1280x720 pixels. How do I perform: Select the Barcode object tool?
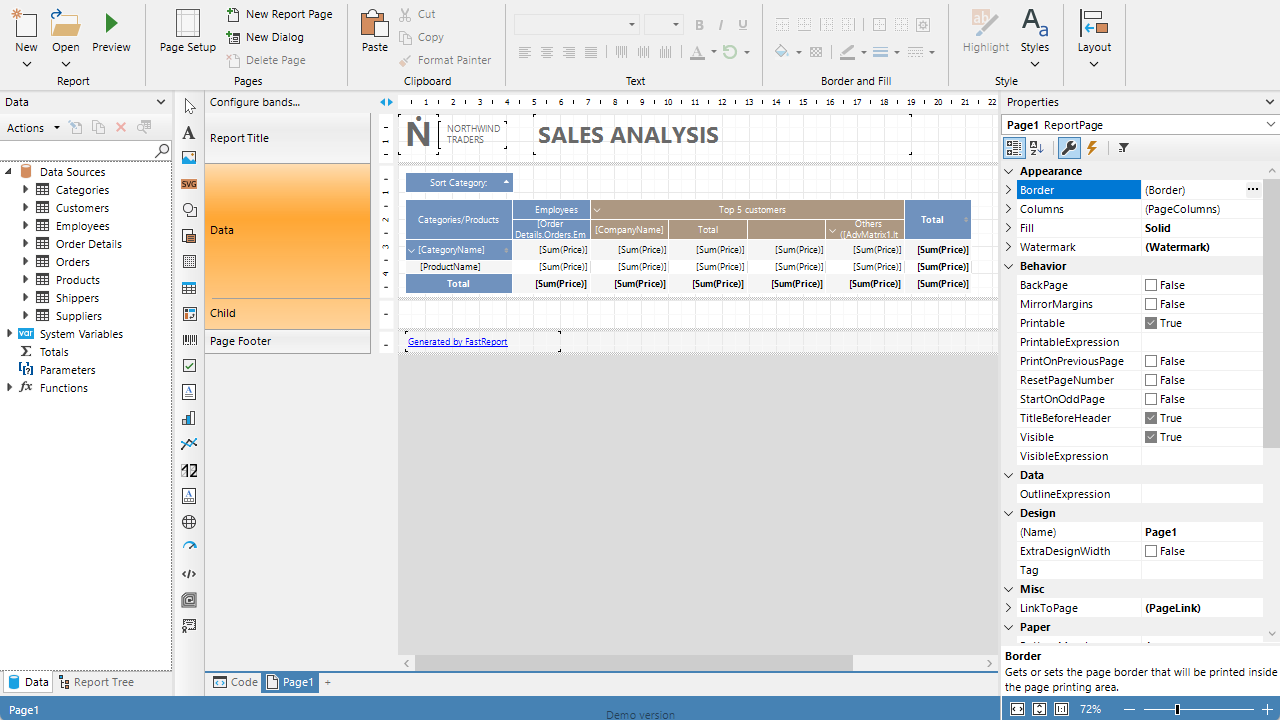pyautogui.click(x=189, y=340)
